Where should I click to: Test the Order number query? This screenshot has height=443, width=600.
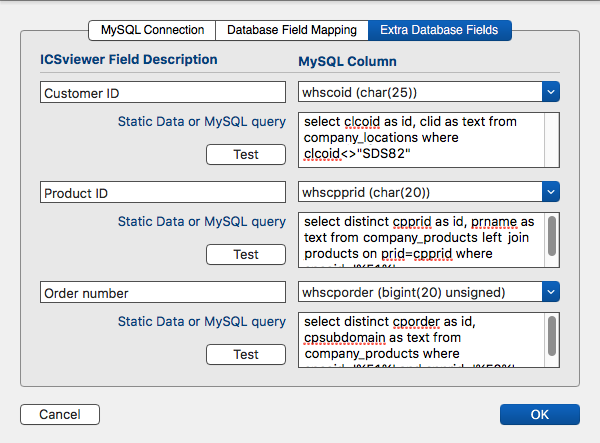(x=246, y=355)
